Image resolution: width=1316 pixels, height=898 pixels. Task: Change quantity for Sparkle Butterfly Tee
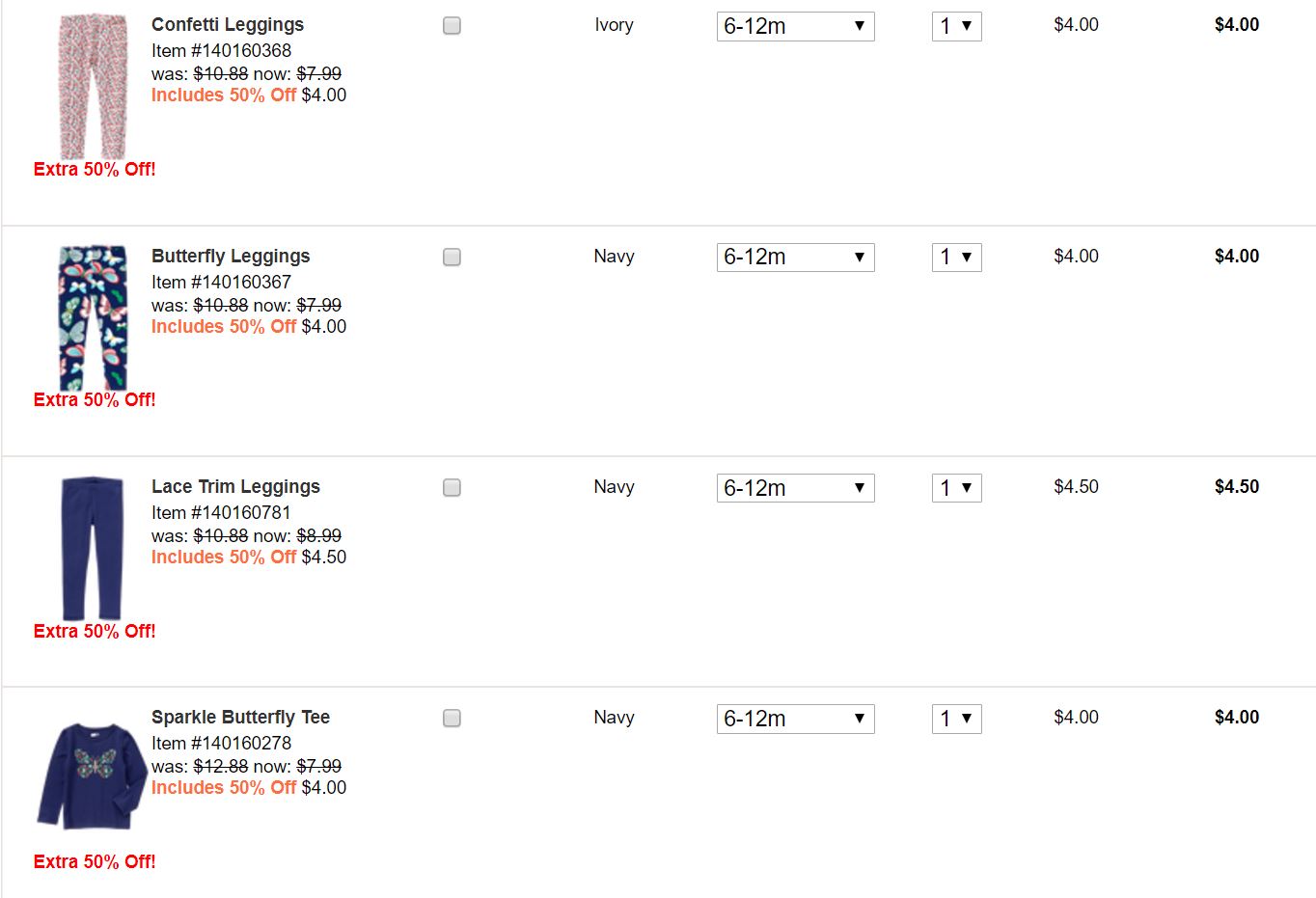pyautogui.click(x=956, y=719)
